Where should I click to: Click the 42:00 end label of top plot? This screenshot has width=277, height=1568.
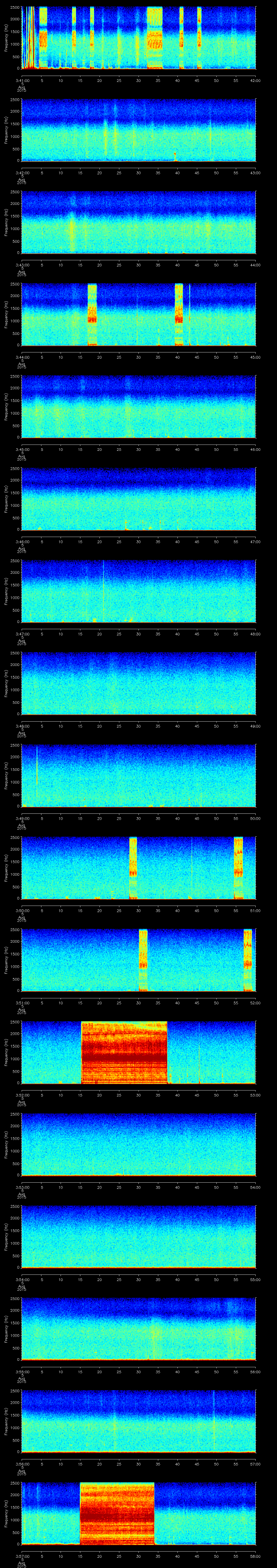point(255,80)
